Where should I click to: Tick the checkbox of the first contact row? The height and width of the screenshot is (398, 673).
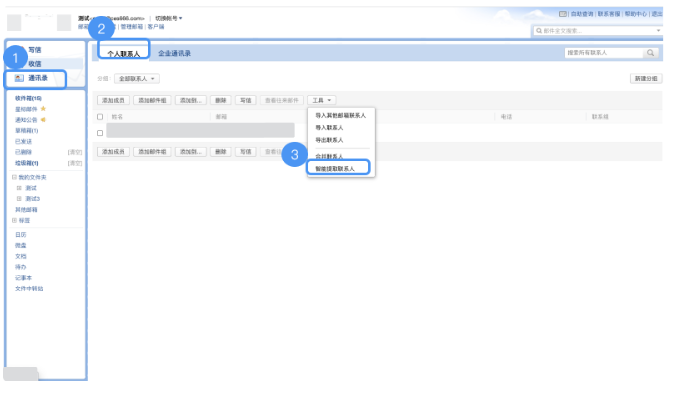[x=100, y=133]
